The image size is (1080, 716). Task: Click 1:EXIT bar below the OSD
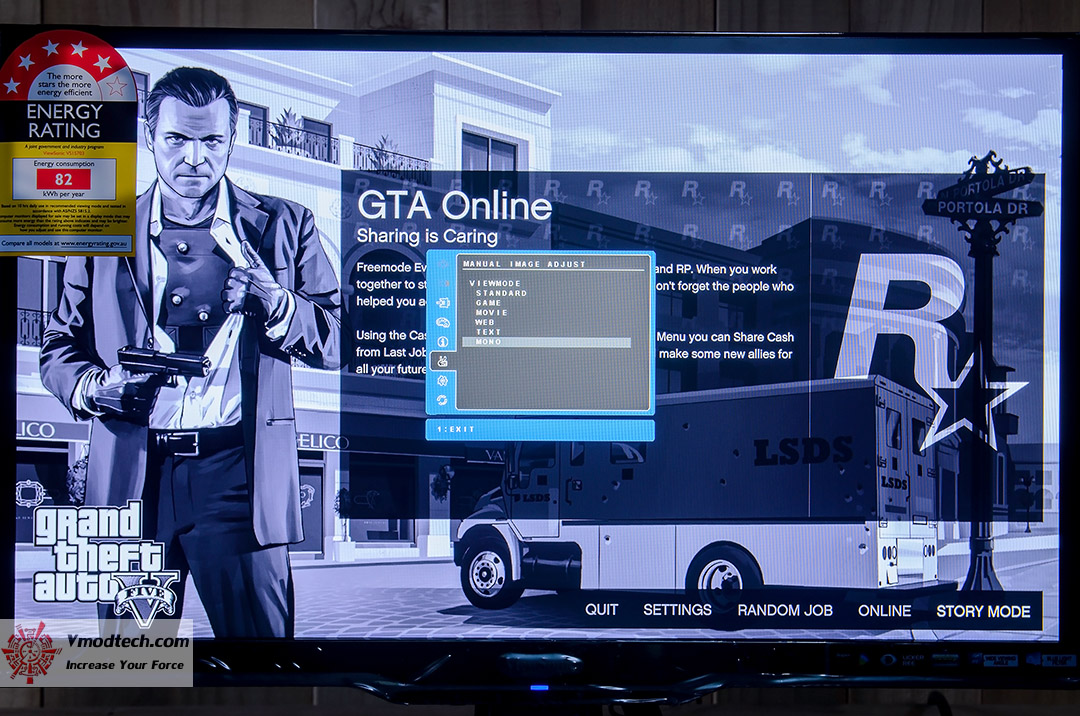pyautogui.click(x=540, y=430)
